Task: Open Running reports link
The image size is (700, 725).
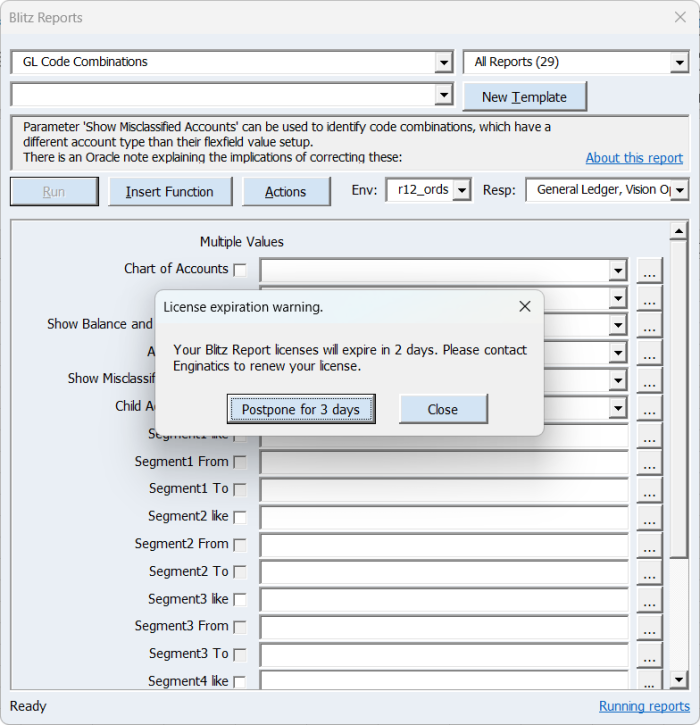Action: click(644, 706)
